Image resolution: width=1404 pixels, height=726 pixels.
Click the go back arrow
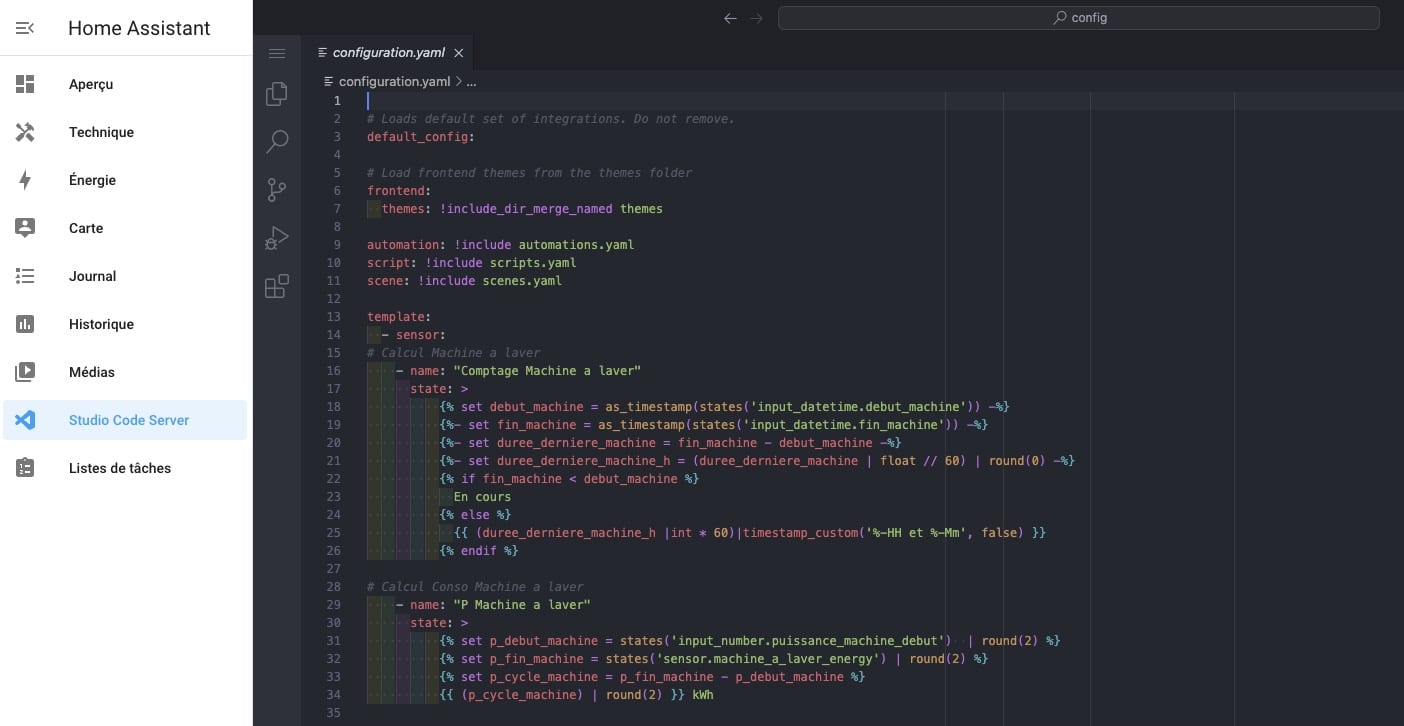point(730,18)
